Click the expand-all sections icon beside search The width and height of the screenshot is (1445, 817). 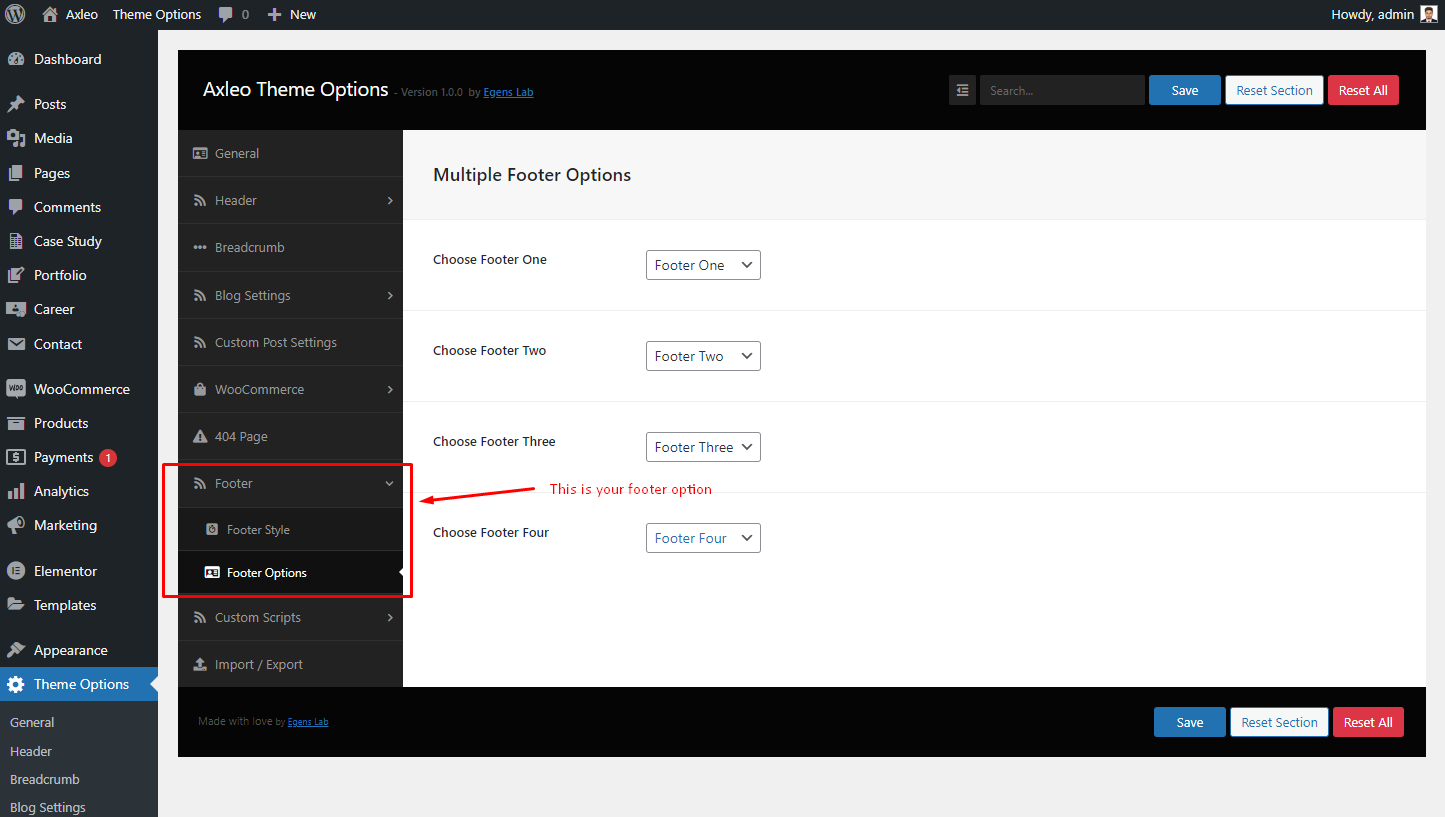point(962,90)
